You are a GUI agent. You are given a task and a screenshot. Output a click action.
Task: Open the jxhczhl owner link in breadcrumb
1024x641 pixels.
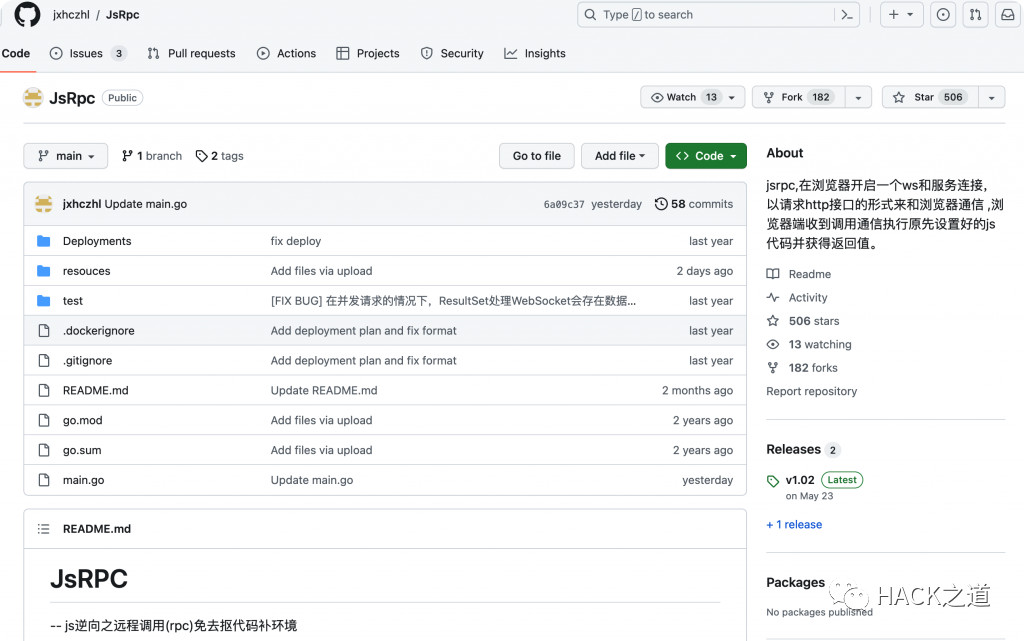point(71,14)
